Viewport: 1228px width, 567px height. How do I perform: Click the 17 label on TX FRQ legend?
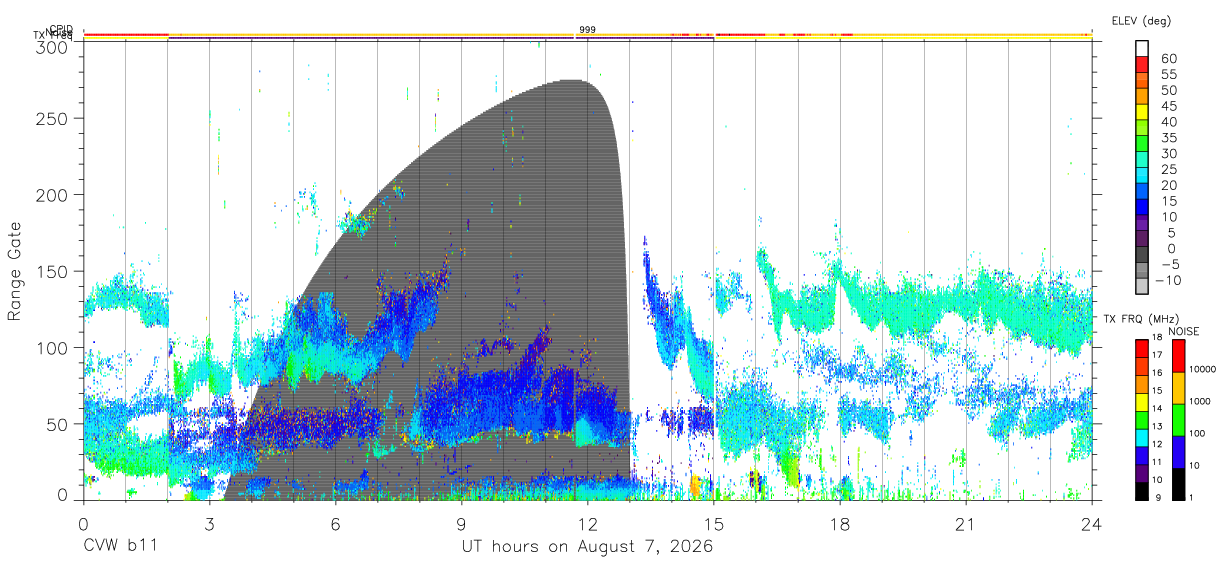click(x=1155, y=355)
